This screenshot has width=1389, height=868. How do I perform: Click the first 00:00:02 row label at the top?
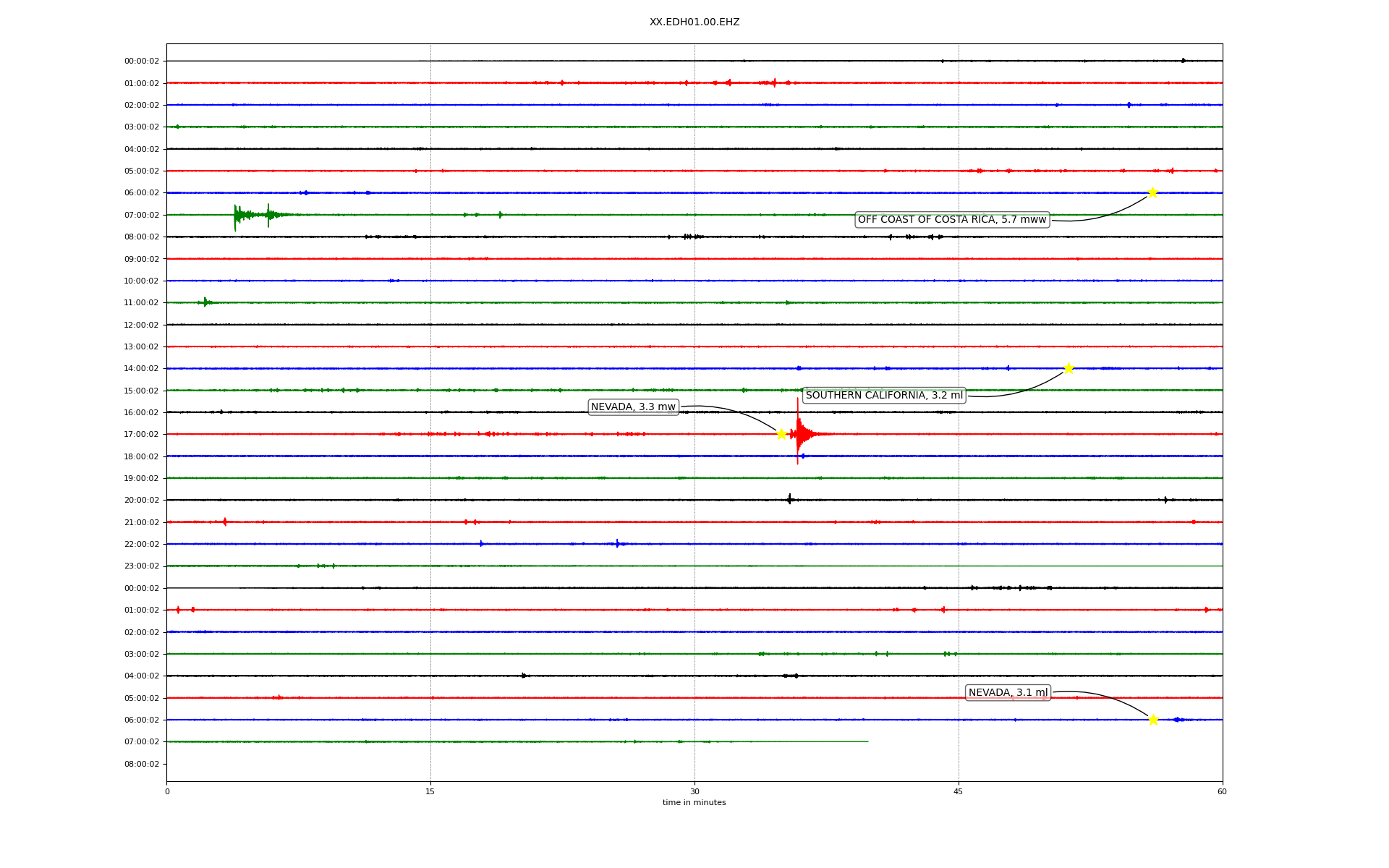(141, 61)
